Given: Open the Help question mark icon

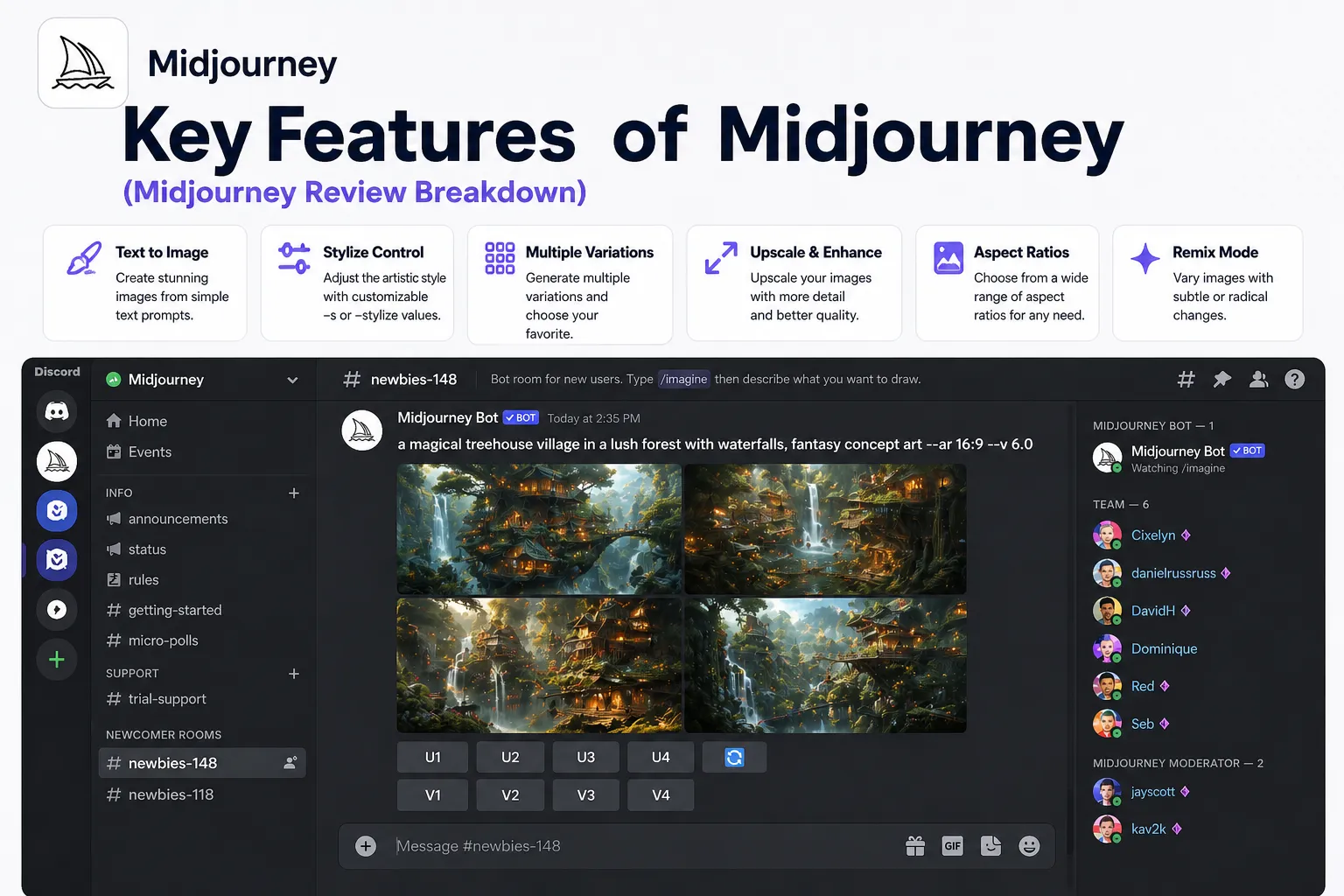Looking at the screenshot, I should (1295, 379).
